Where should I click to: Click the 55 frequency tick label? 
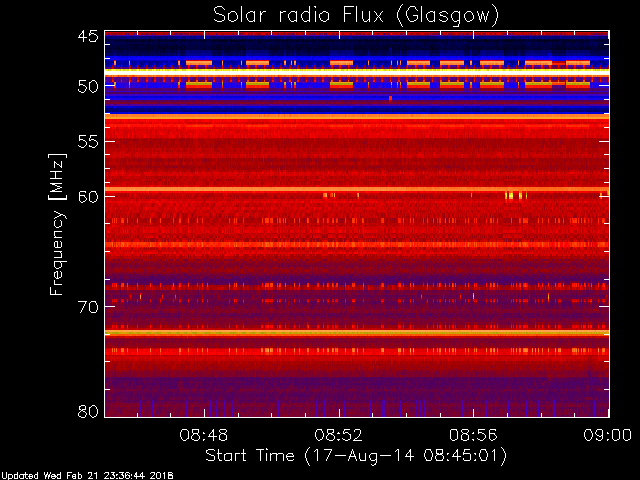tap(88, 142)
